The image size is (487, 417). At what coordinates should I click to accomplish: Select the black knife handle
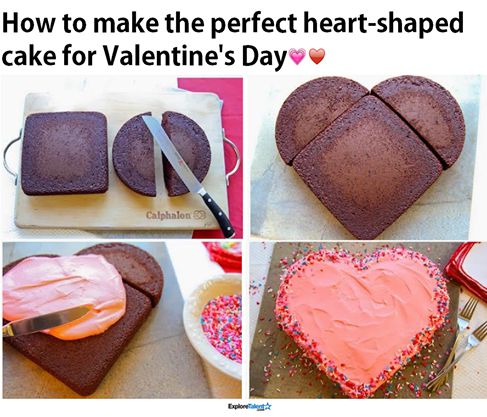click(x=217, y=213)
